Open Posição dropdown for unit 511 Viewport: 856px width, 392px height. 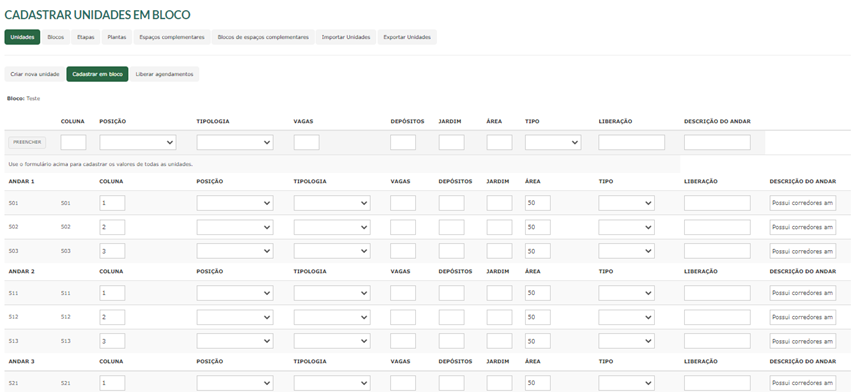click(235, 293)
